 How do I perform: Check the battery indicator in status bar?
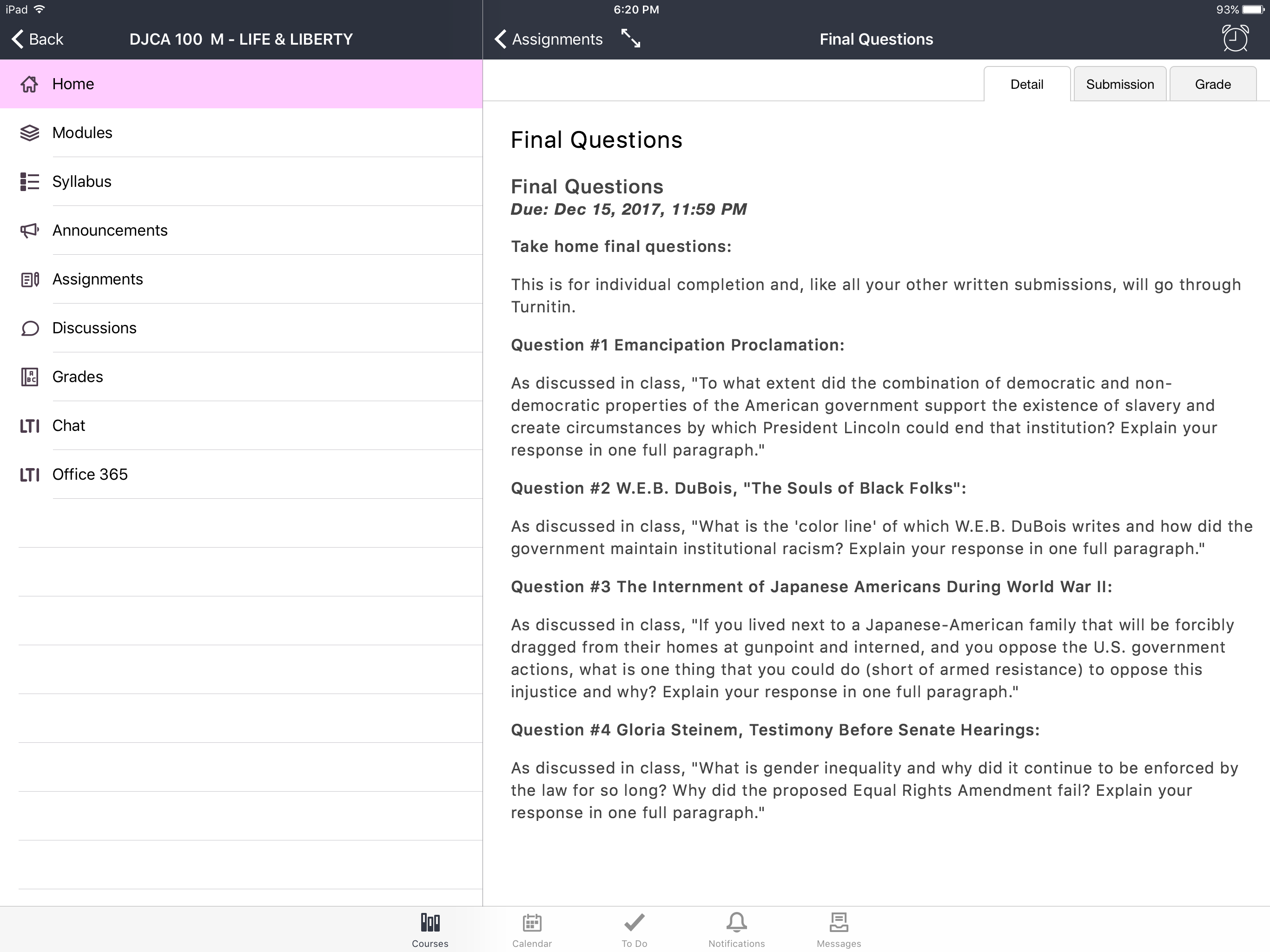[1253, 9]
